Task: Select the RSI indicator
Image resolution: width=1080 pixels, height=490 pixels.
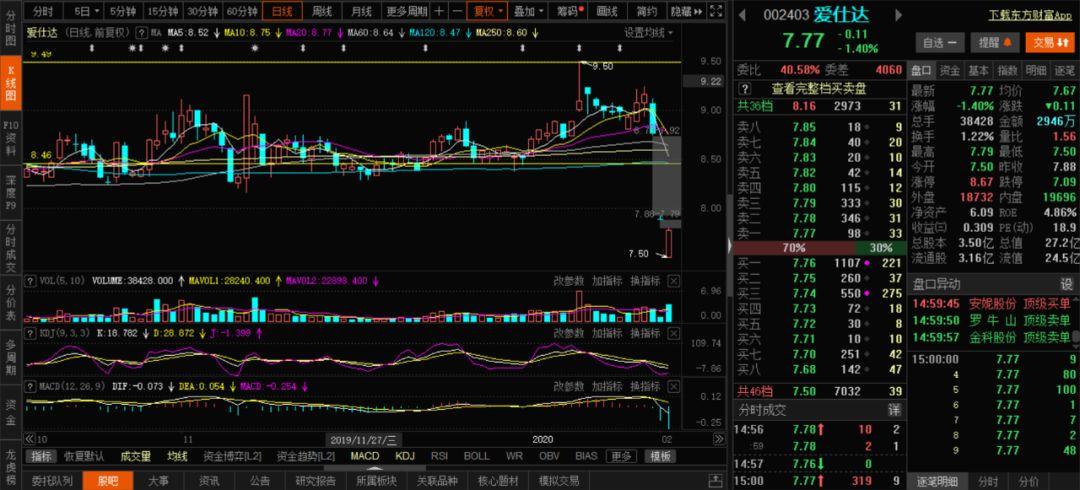Action: tap(439, 456)
